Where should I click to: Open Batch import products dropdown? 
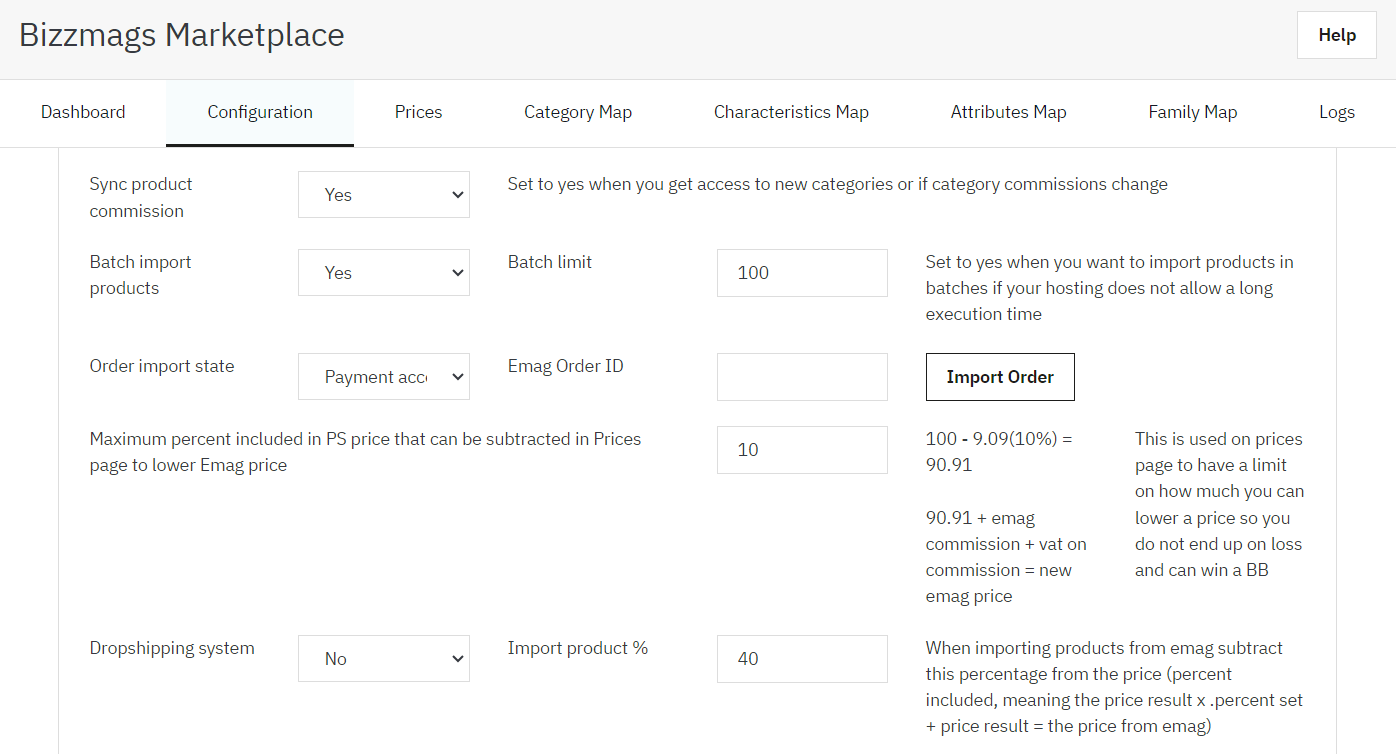(384, 273)
